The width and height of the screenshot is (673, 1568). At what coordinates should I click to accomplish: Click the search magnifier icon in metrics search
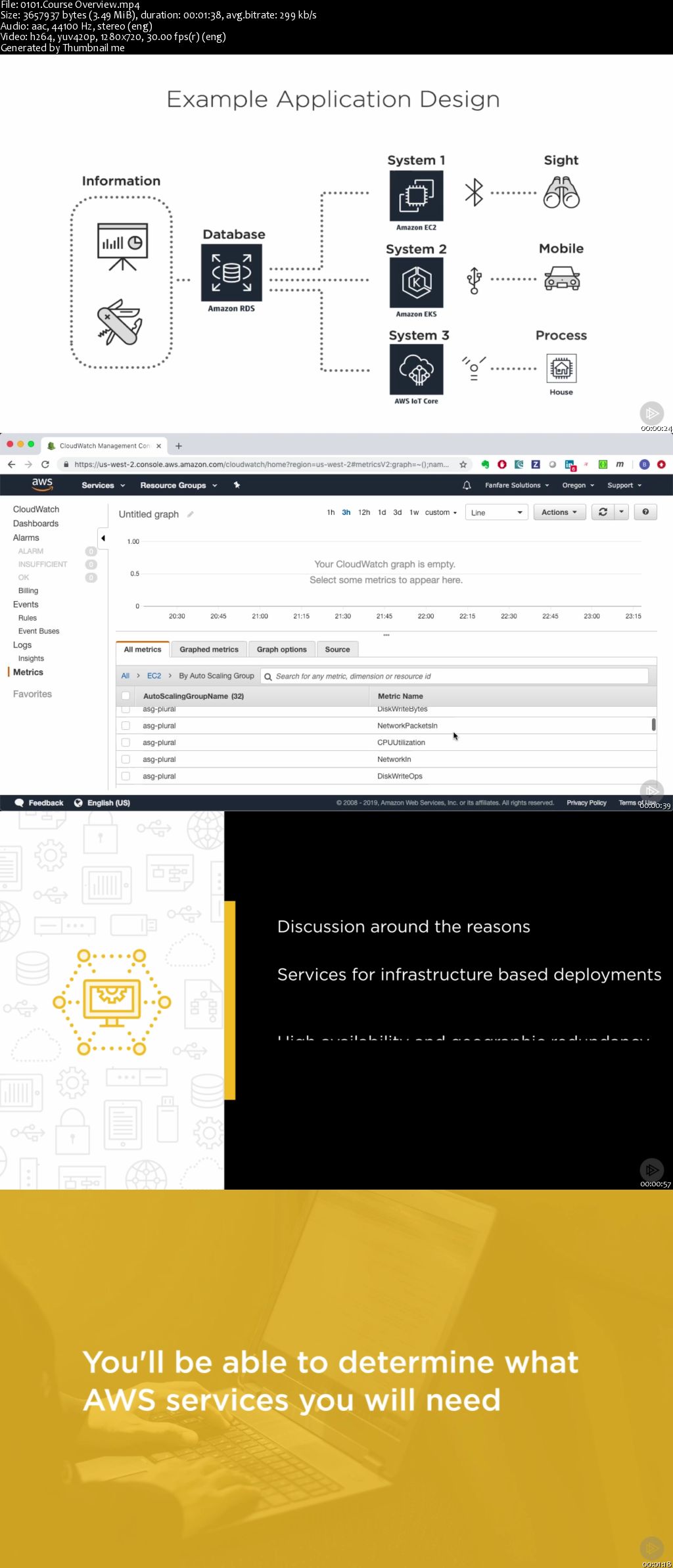[268, 677]
